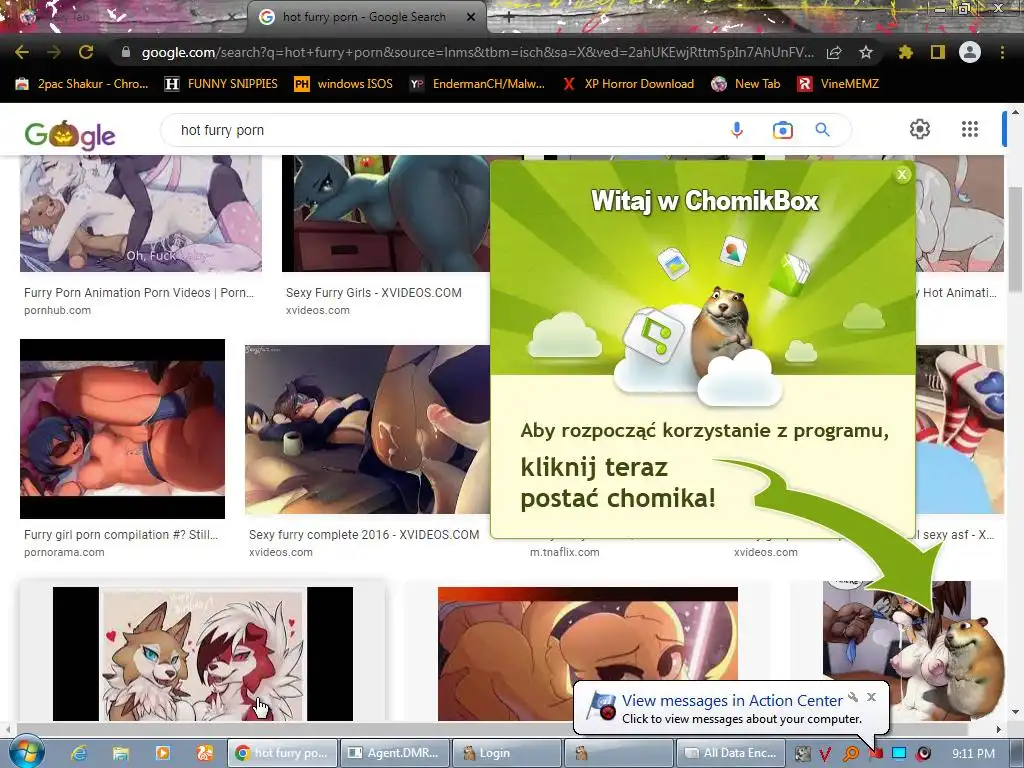This screenshot has height=768, width=1024.
Task: Click the vertical scrollbar down arrow
Action: [x=1015, y=712]
